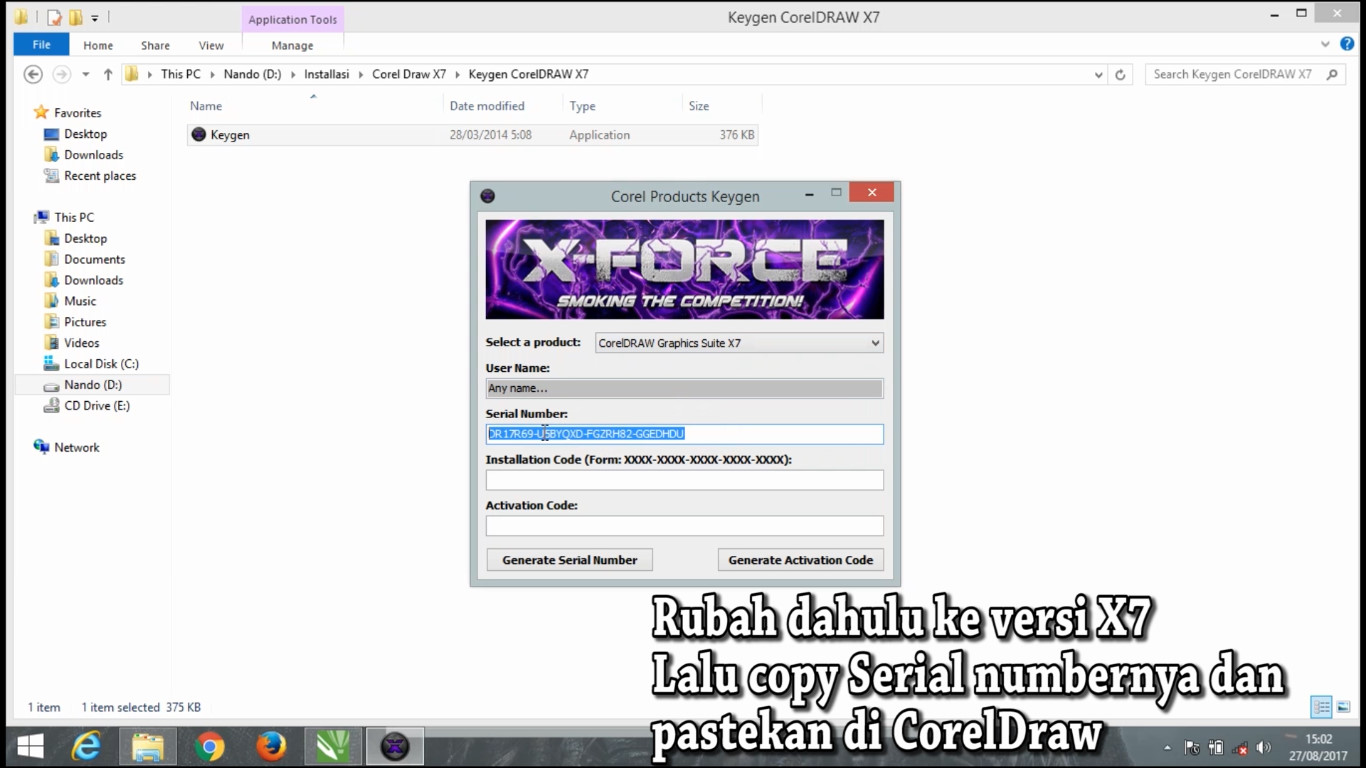Click the Up one level arrow
1366x768 pixels.
click(108, 74)
